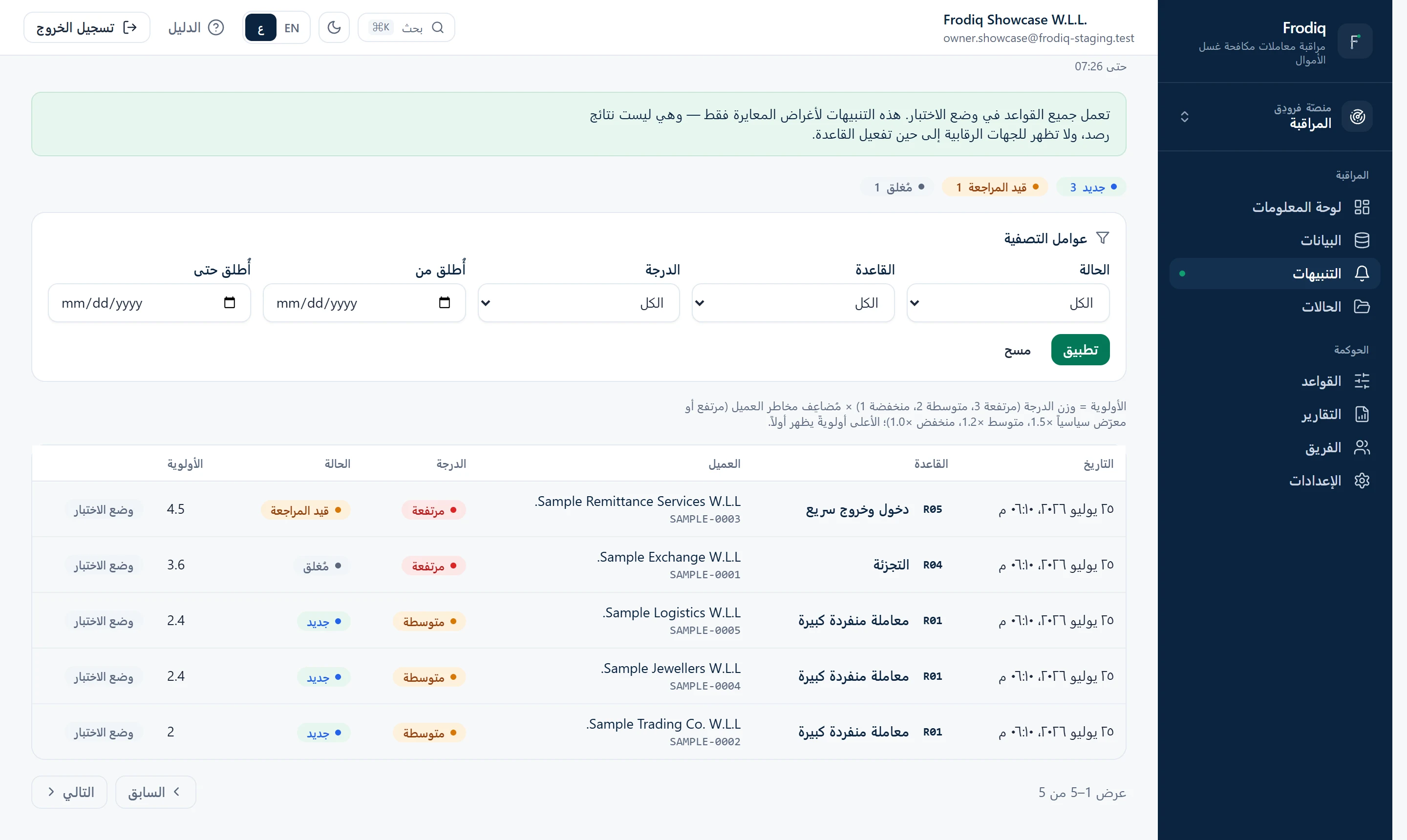Viewport: 1407px width, 840px height.
Task: Sort by التاريخ column header
Action: [1098, 464]
